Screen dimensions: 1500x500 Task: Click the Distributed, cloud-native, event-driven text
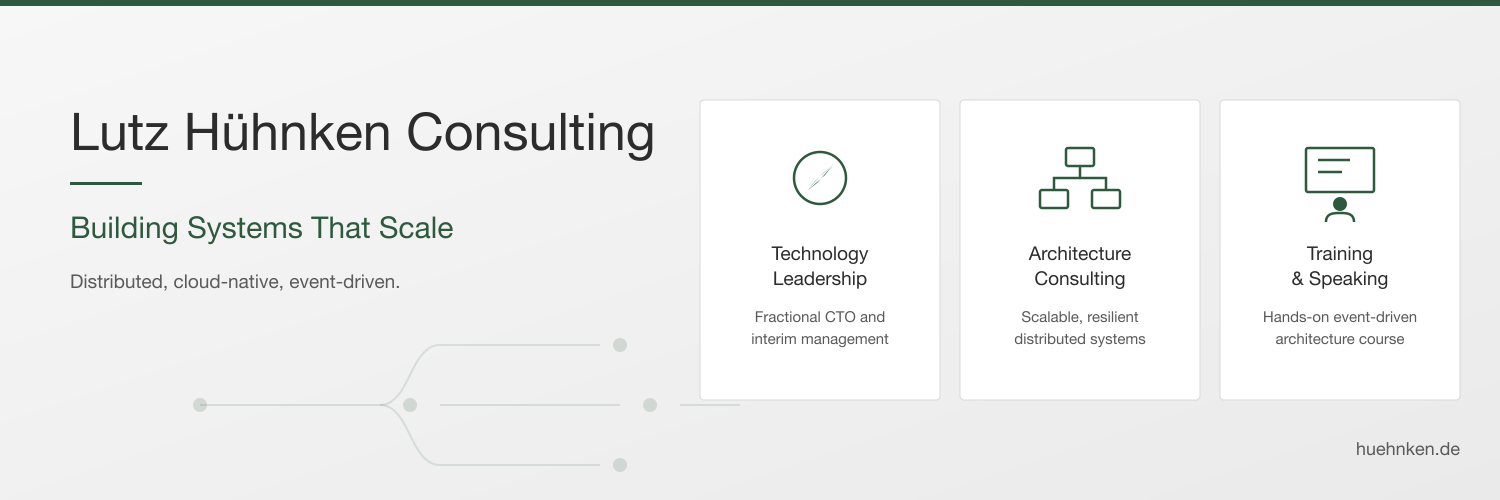[x=235, y=282]
